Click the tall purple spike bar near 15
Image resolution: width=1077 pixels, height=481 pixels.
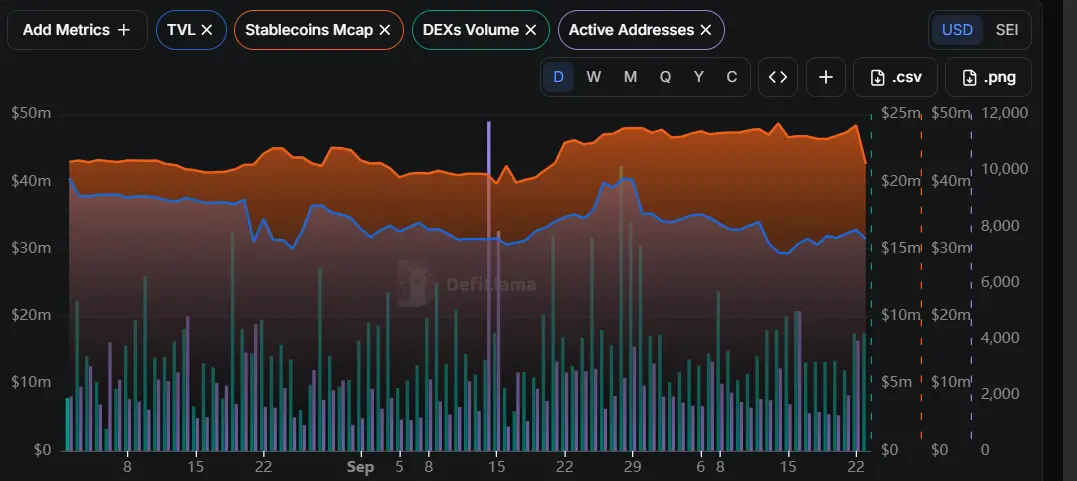pyautogui.click(x=489, y=285)
